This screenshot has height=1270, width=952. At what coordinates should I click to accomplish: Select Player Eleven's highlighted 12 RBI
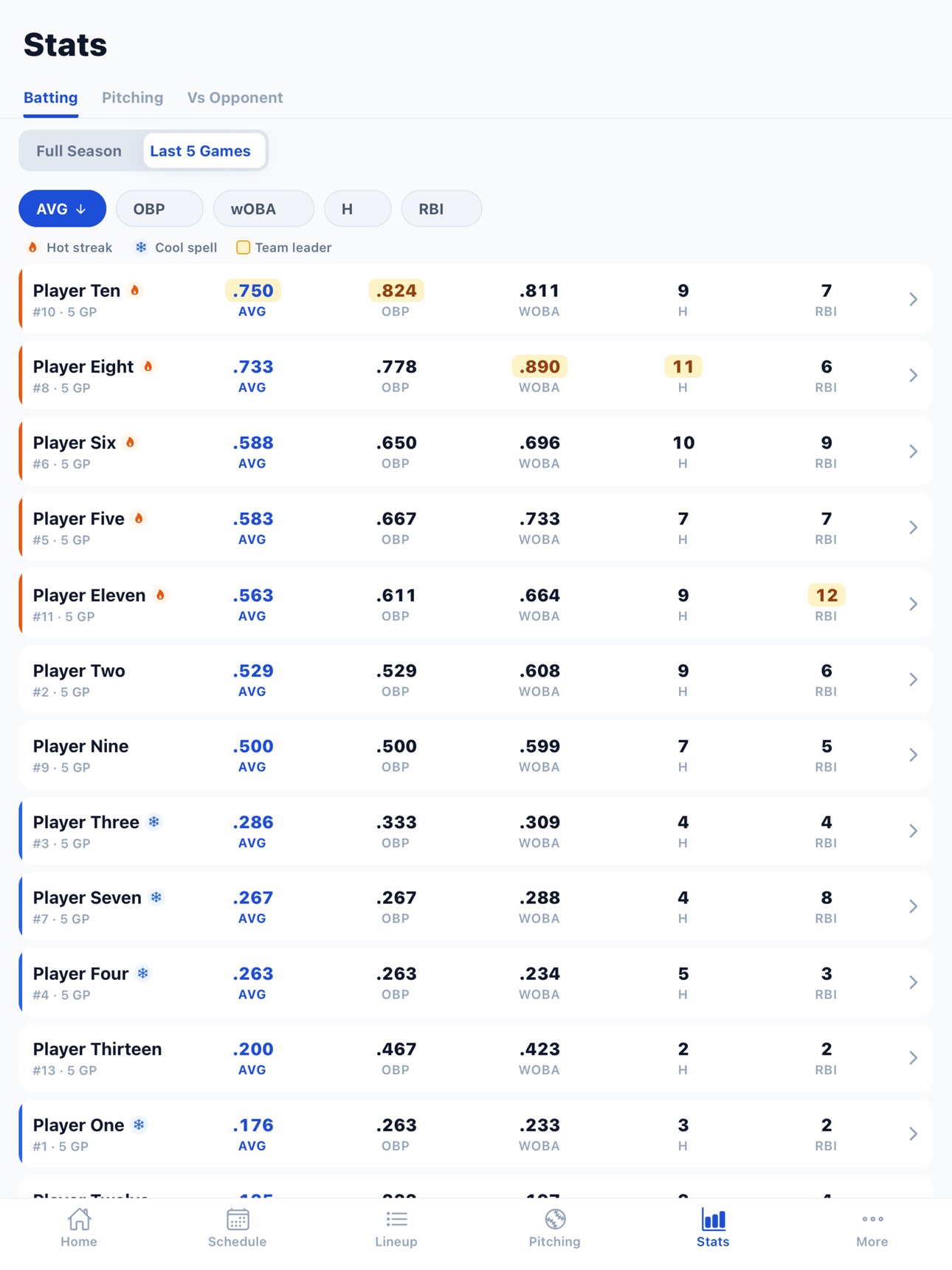click(x=827, y=595)
